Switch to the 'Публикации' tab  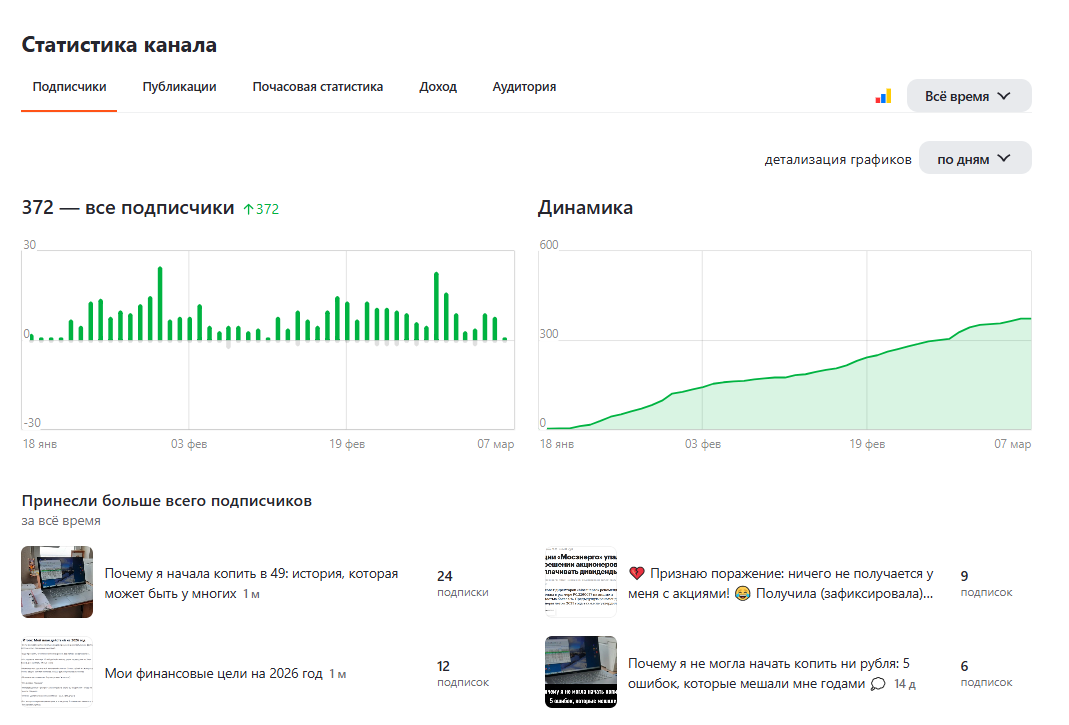(x=178, y=87)
